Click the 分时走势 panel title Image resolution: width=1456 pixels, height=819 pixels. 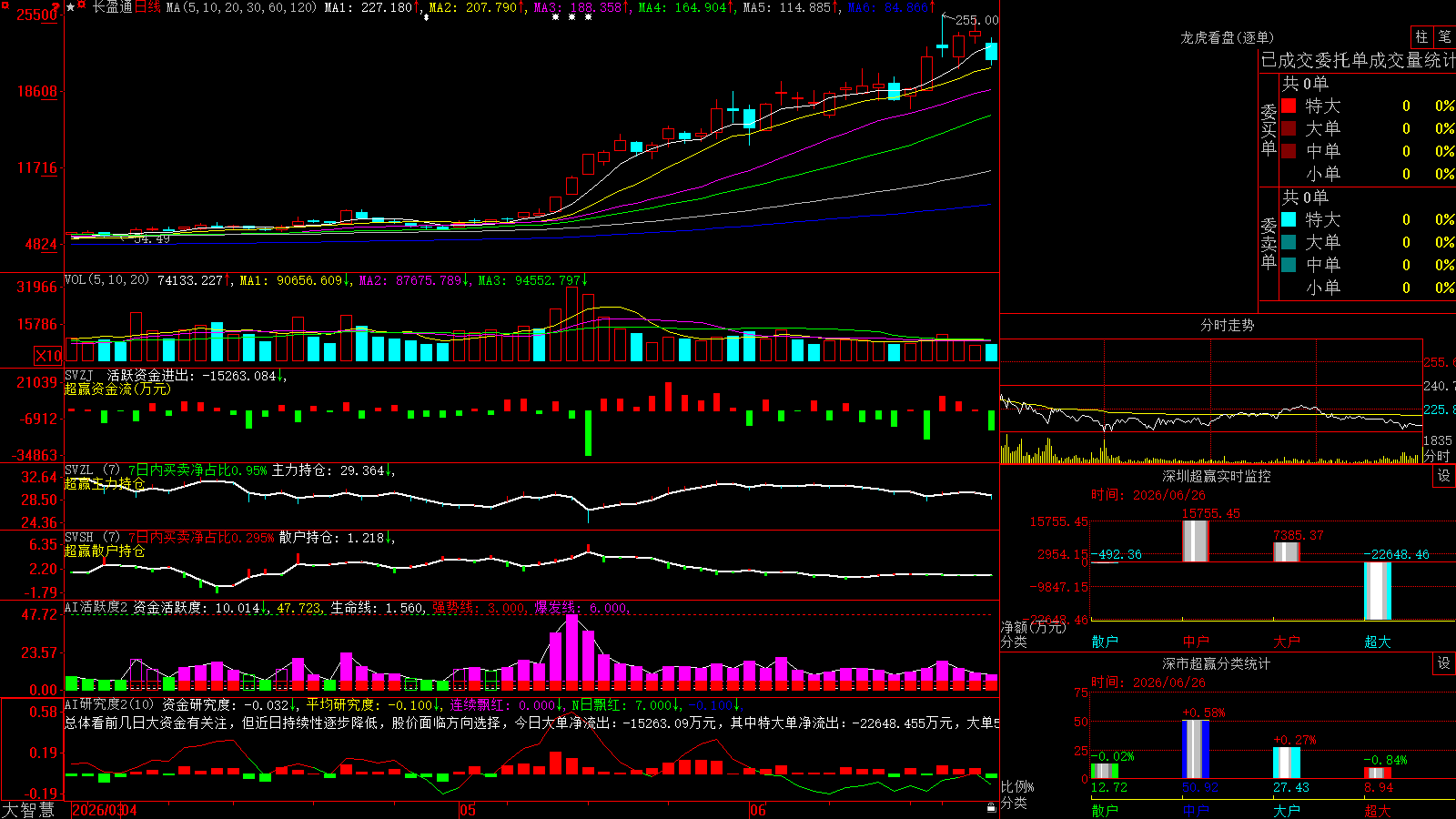1228,325
